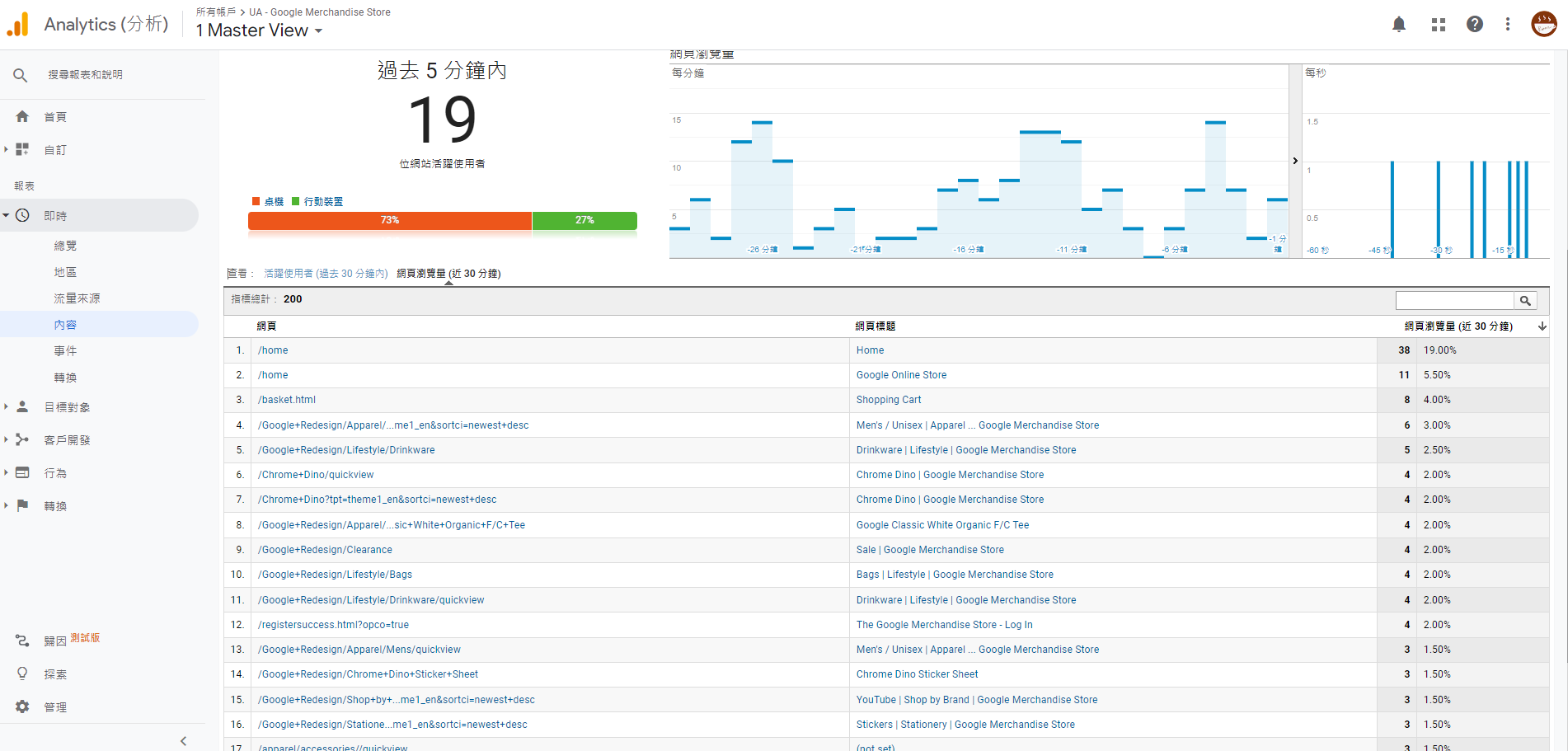Select 轉換 under realtime submenu
This screenshot has width=1568, height=751.
tap(65, 378)
